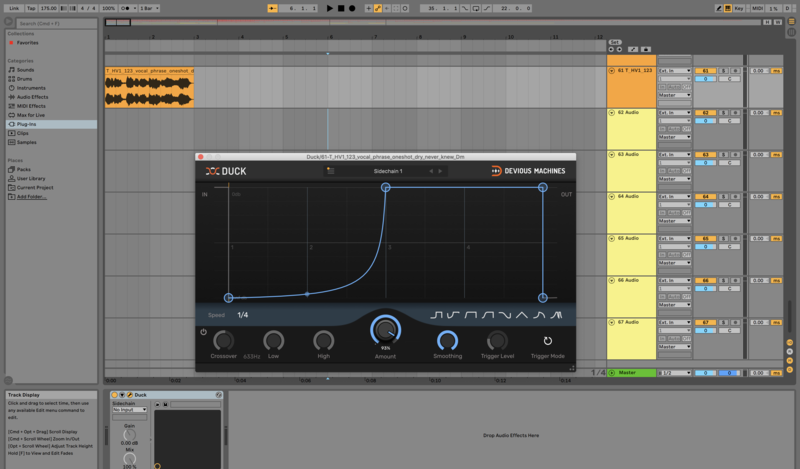This screenshot has height=469, width=800.
Task: Open Favorites collection in browser
Action: (x=28, y=43)
